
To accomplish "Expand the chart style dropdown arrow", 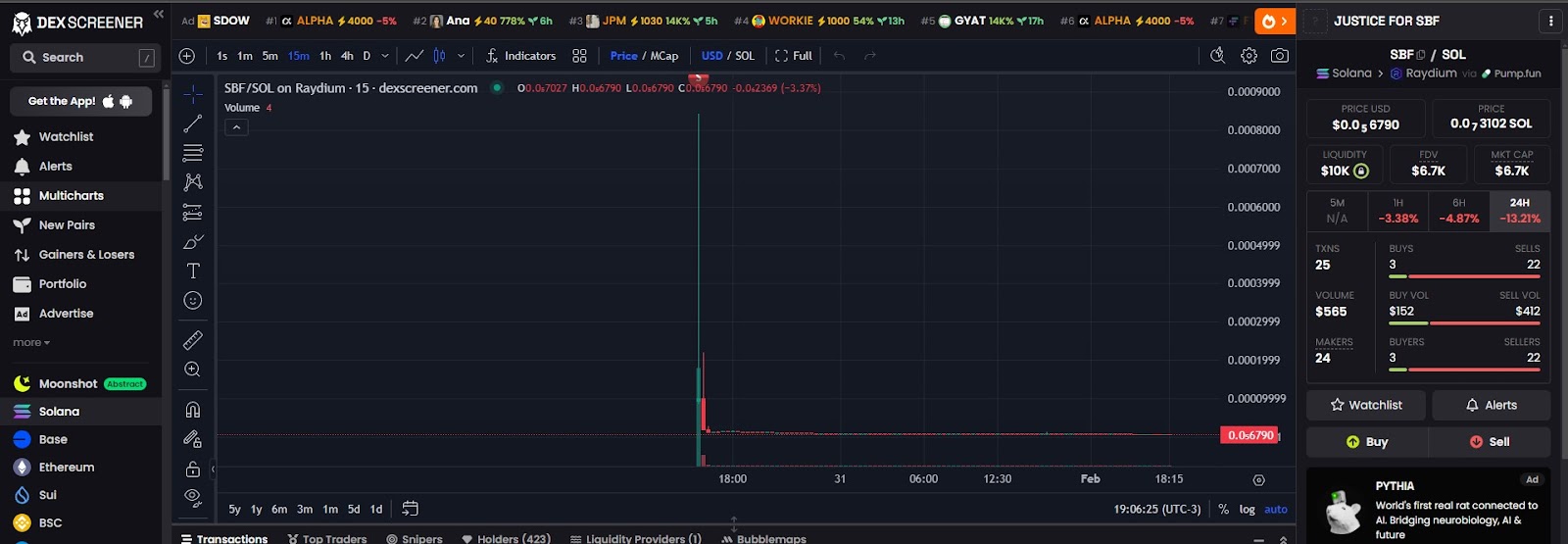I will [x=461, y=56].
